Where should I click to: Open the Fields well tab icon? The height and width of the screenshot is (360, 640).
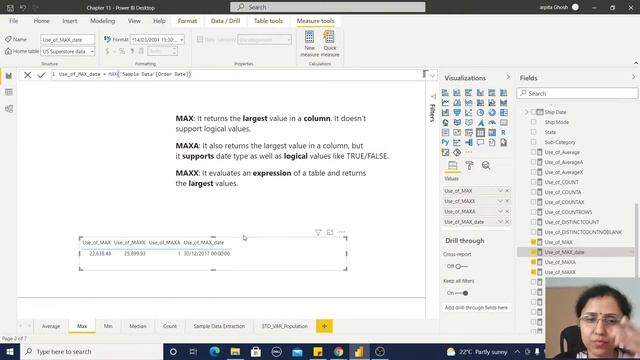click(x=453, y=165)
